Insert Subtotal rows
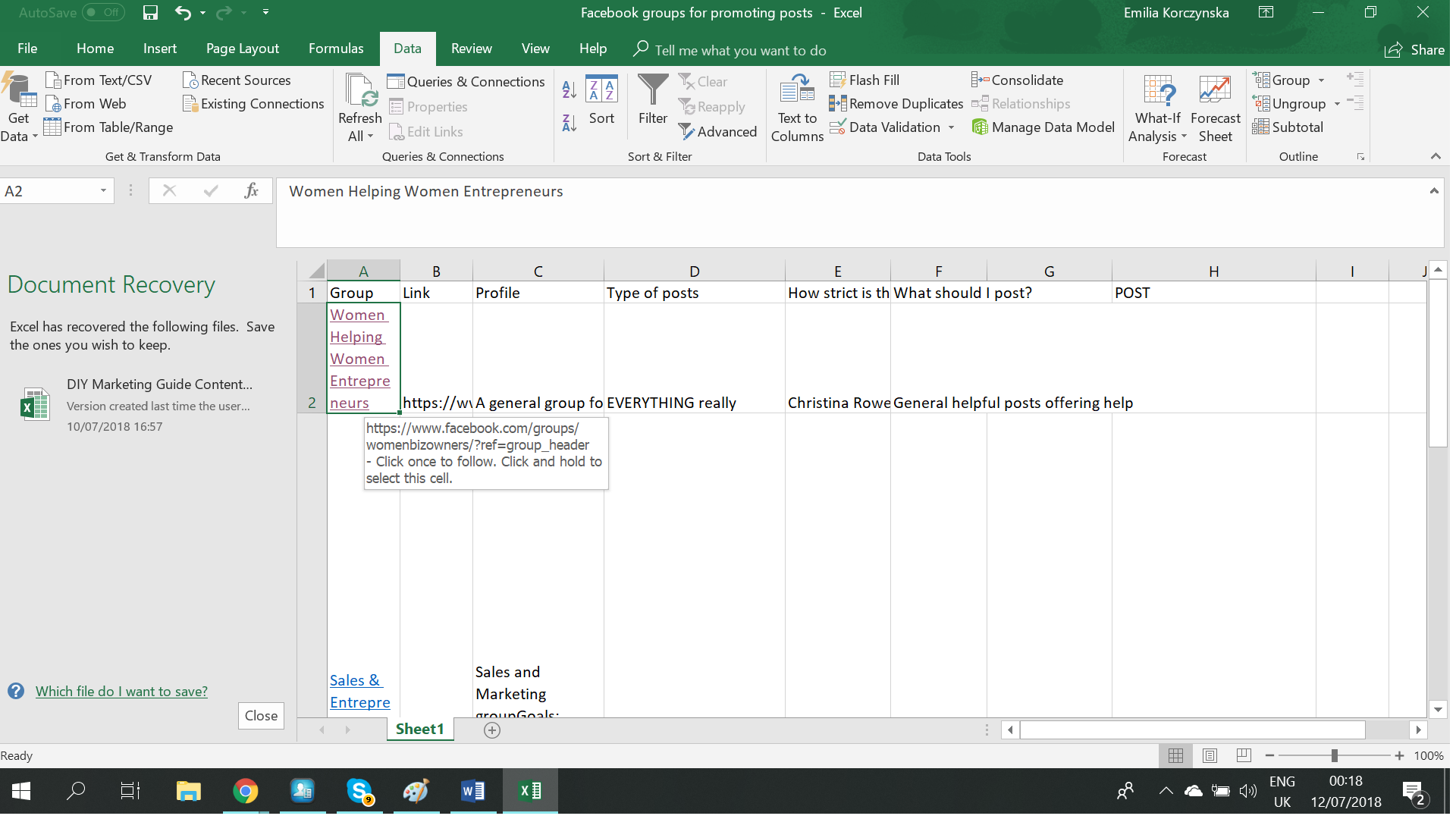The image size is (1456, 819). pos(1288,127)
